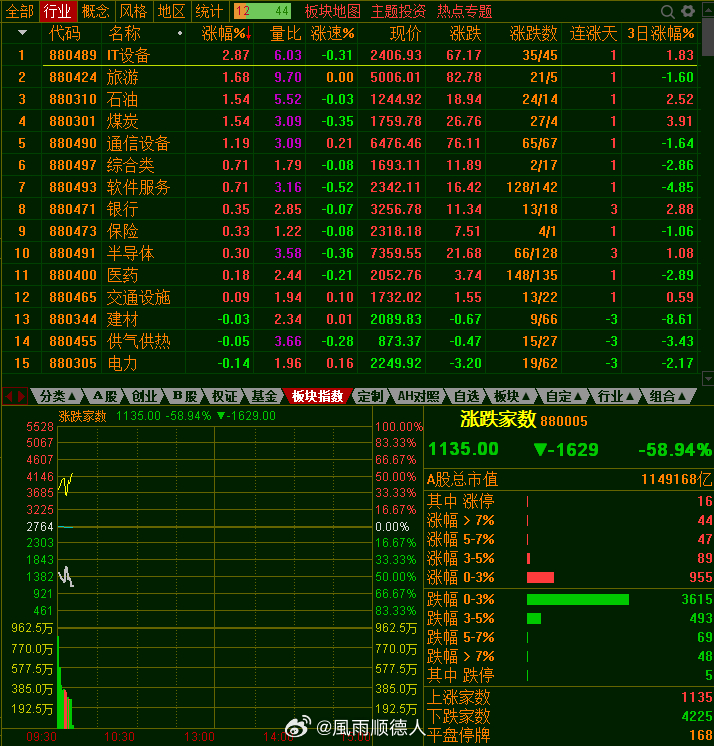This screenshot has width=714, height=746.
Task: Expand the 板块 bottom tab menu
Action: [512, 396]
